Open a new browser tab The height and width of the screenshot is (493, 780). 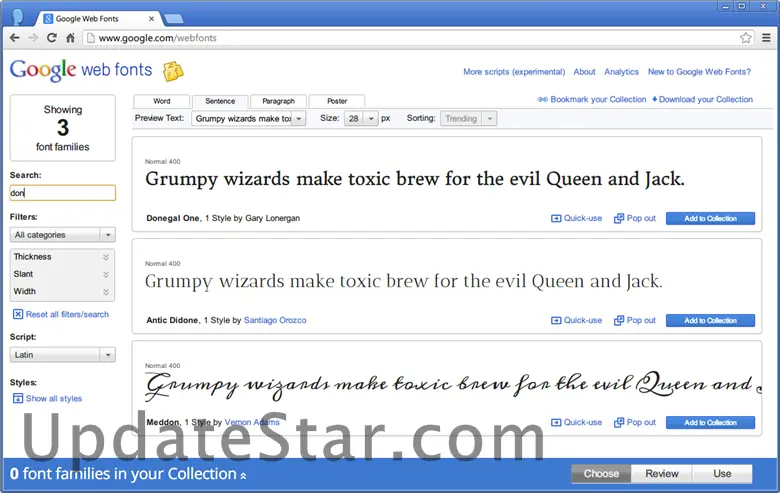[x=174, y=19]
